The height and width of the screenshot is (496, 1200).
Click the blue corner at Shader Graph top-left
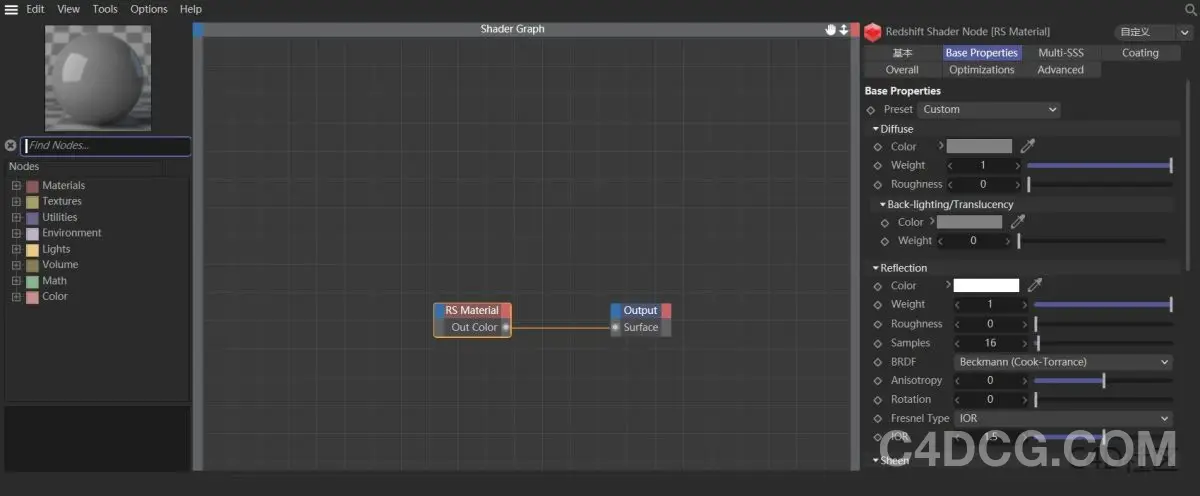198,29
